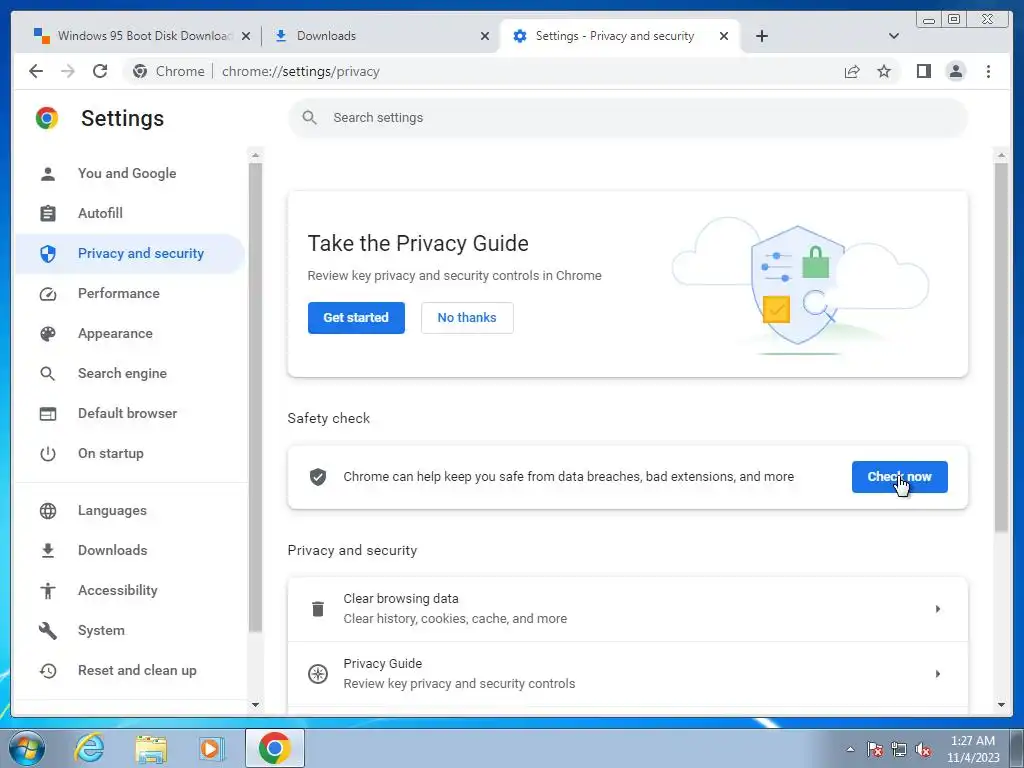Click the Chrome taskbar button
Image resolution: width=1024 pixels, height=768 pixels.
click(275, 748)
